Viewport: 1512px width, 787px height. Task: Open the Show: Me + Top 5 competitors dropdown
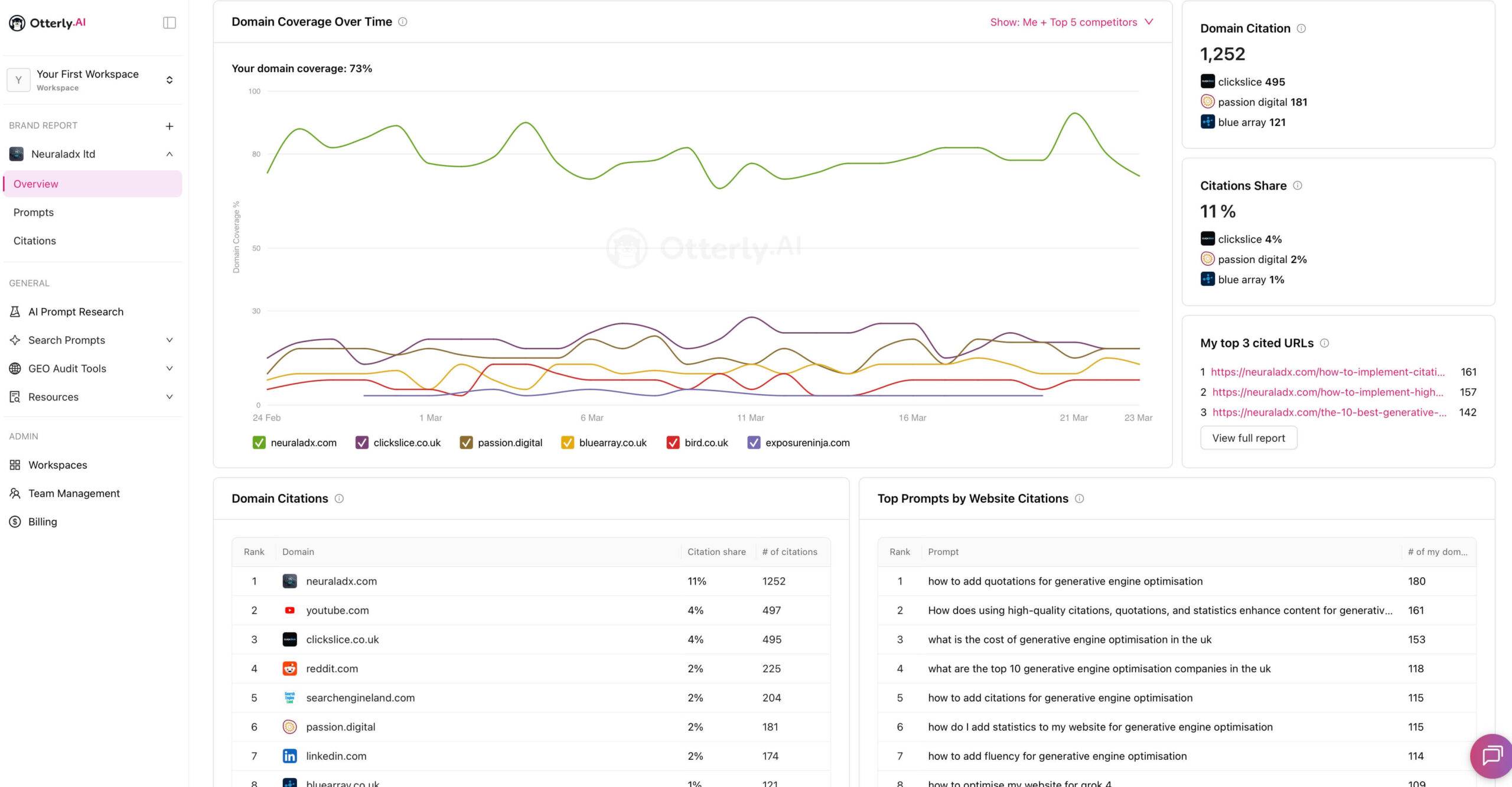tap(1071, 22)
